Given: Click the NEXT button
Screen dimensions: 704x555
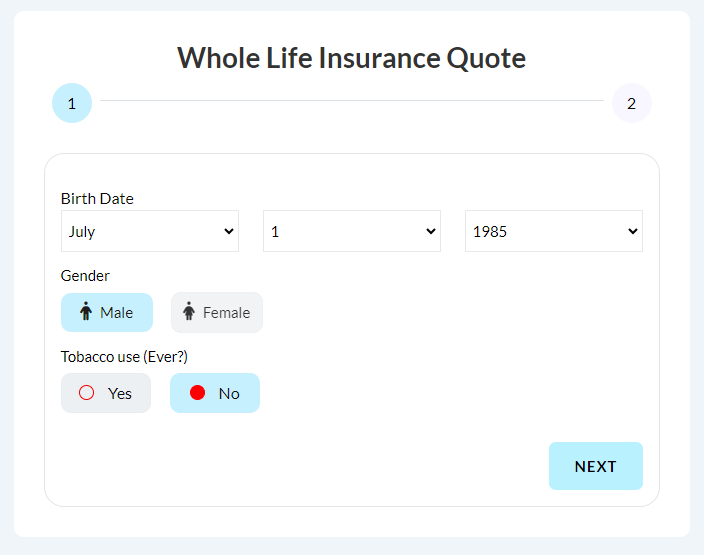Looking at the screenshot, I should click(596, 466).
